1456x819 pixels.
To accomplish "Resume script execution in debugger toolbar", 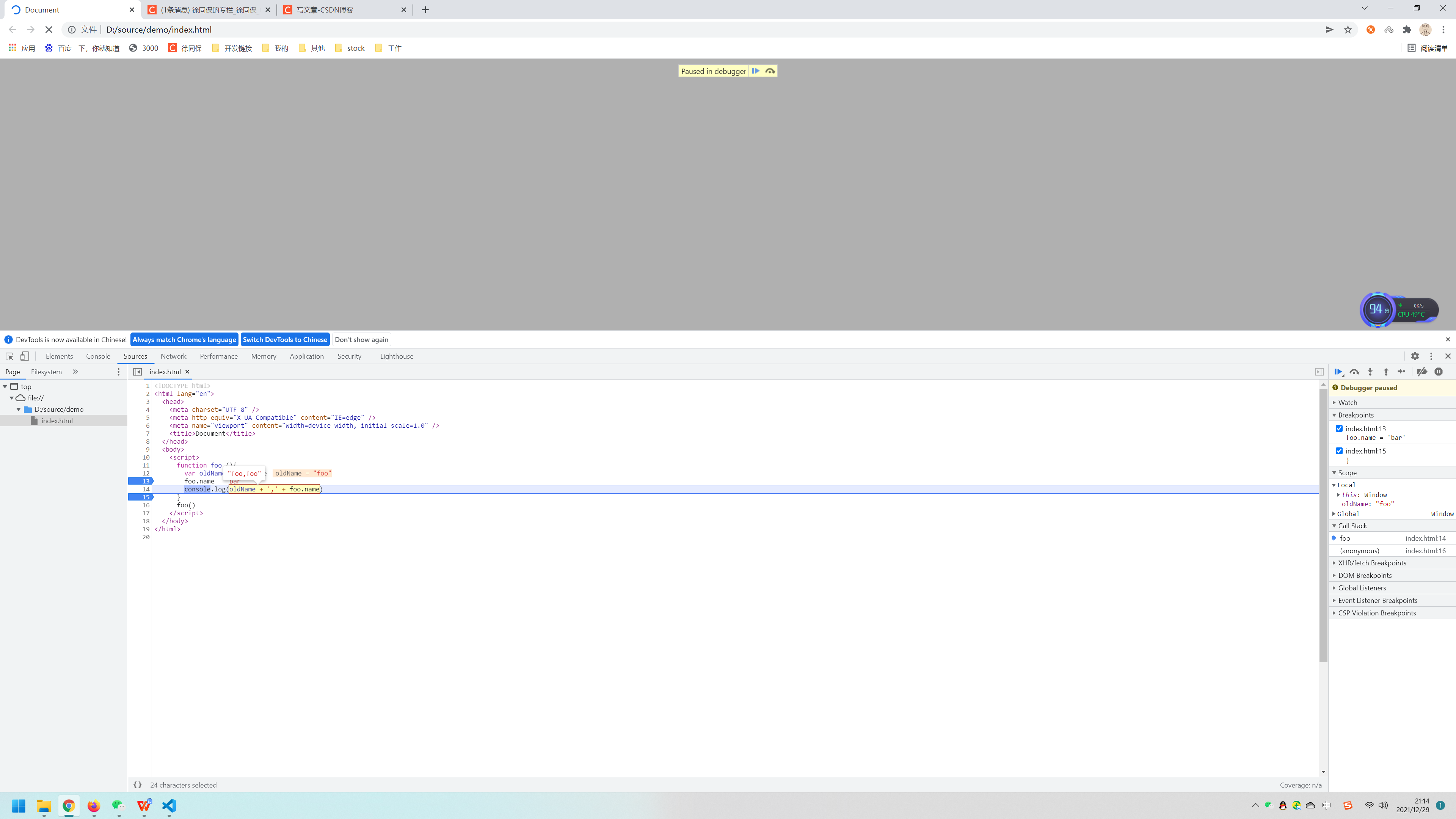I will tap(1338, 371).
